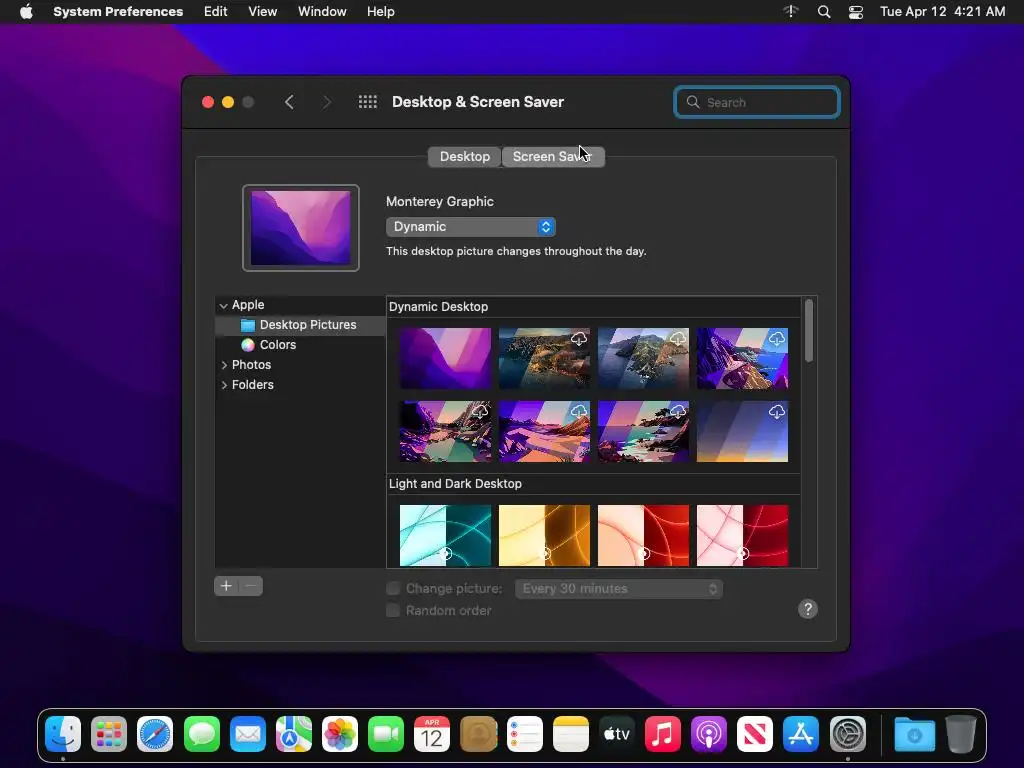Open the Every 30 minutes dropdown
Image resolution: width=1024 pixels, height=768 pixels.
(618, 588)
